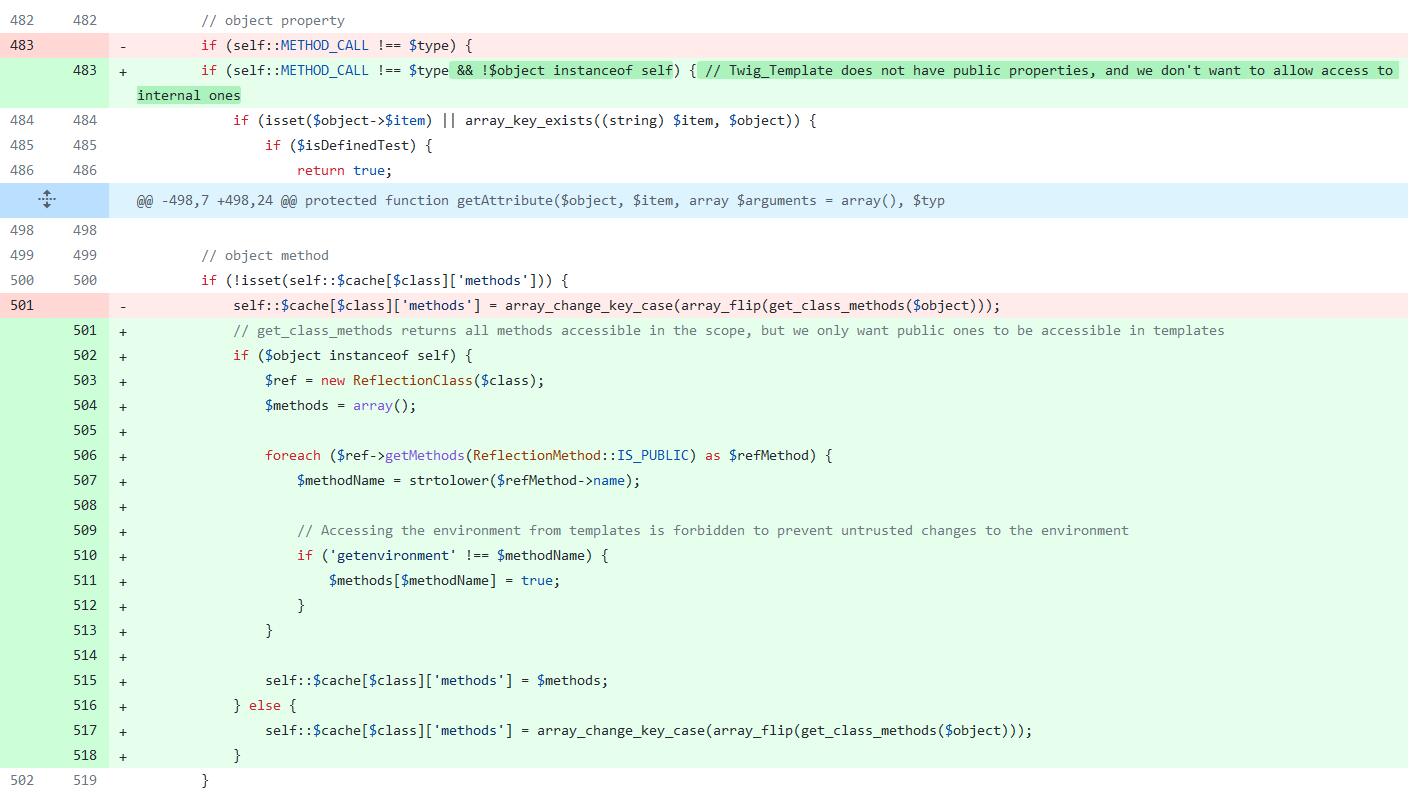Click the hunk header for getAttribute function
This screenshot has width=1408, height=792.
(540, 200)
